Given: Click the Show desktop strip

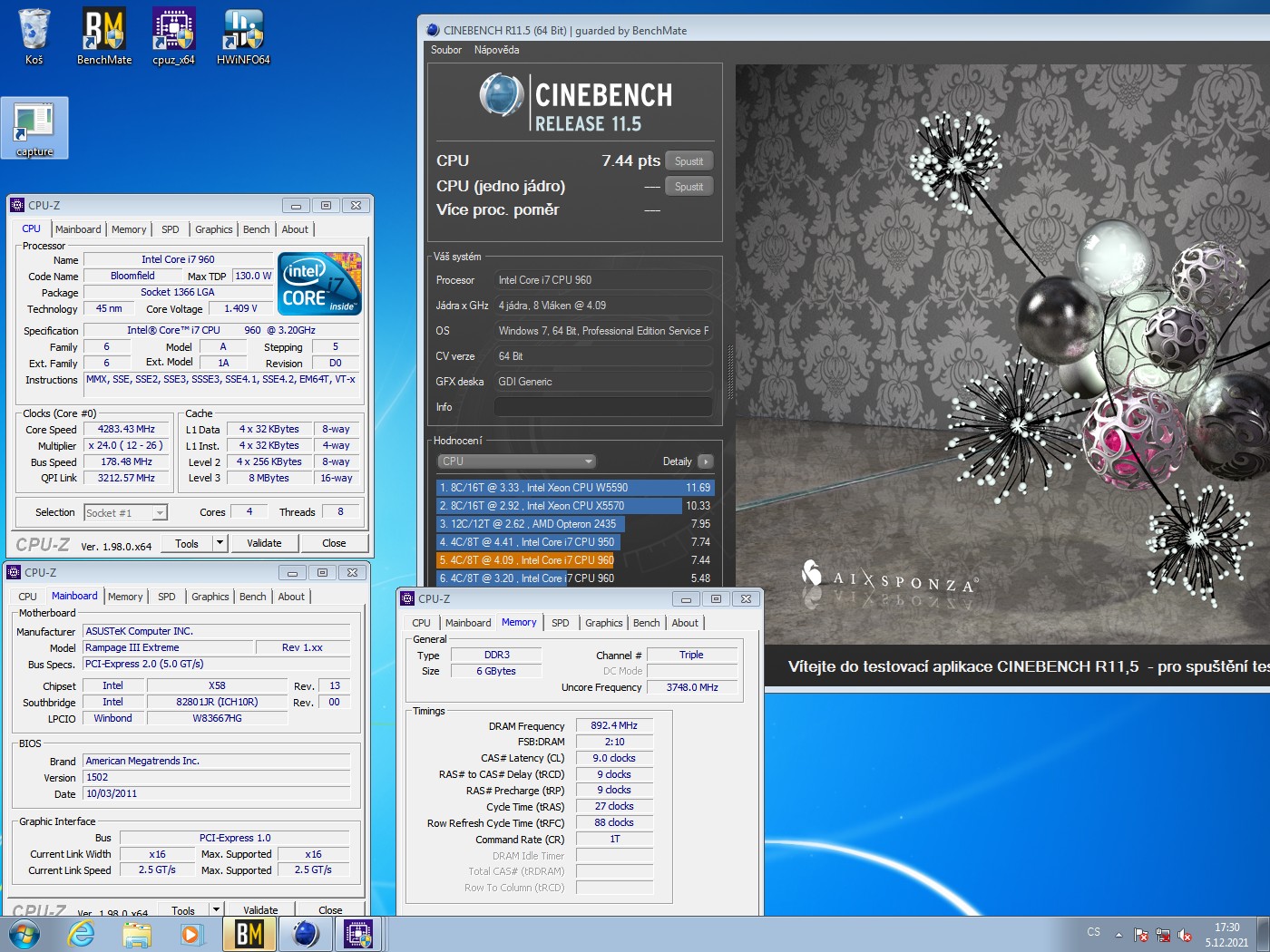Looking at the screenshot, I should [1263, 934].
